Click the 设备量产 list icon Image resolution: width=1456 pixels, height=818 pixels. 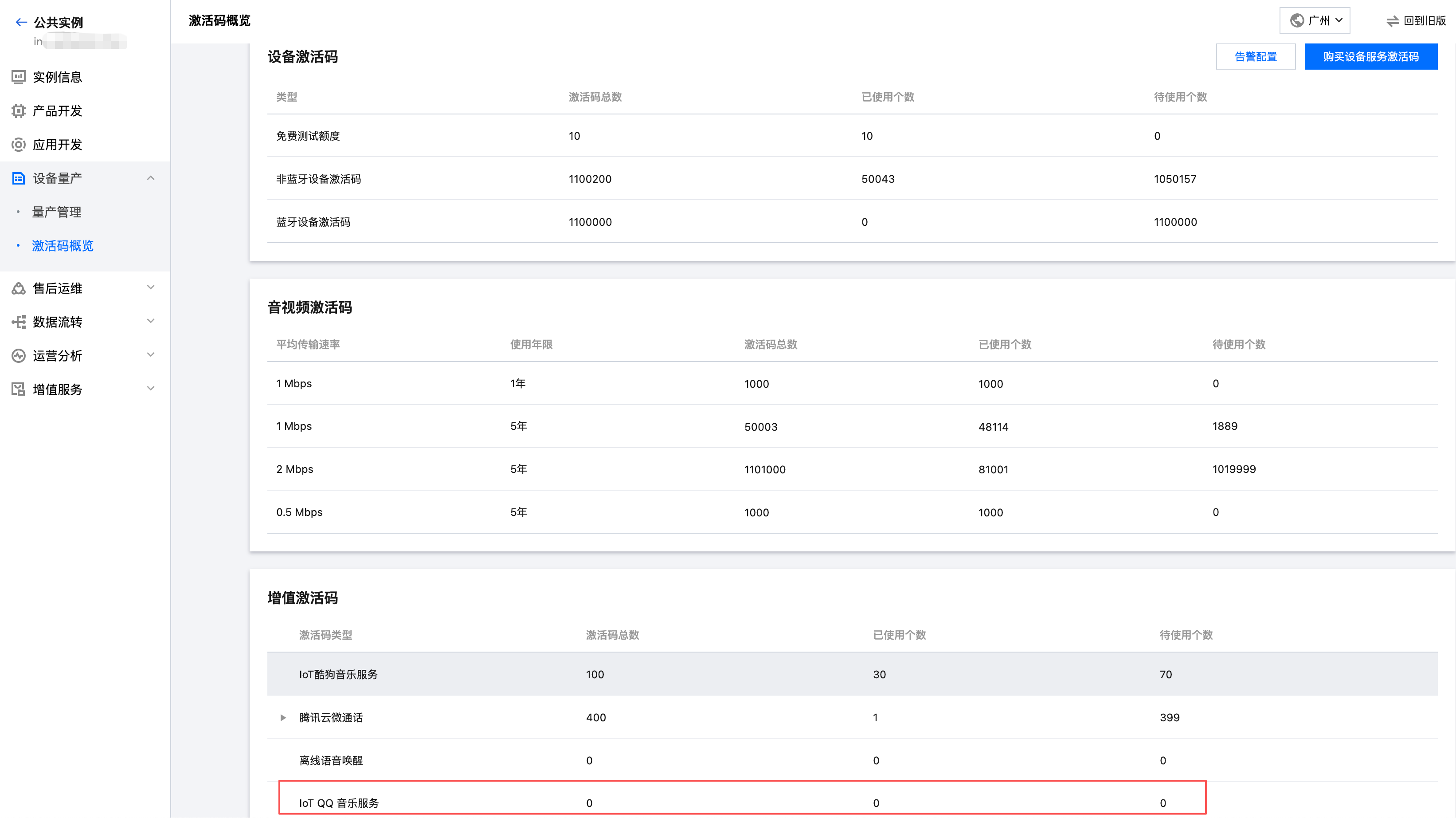tap(19, 179)
